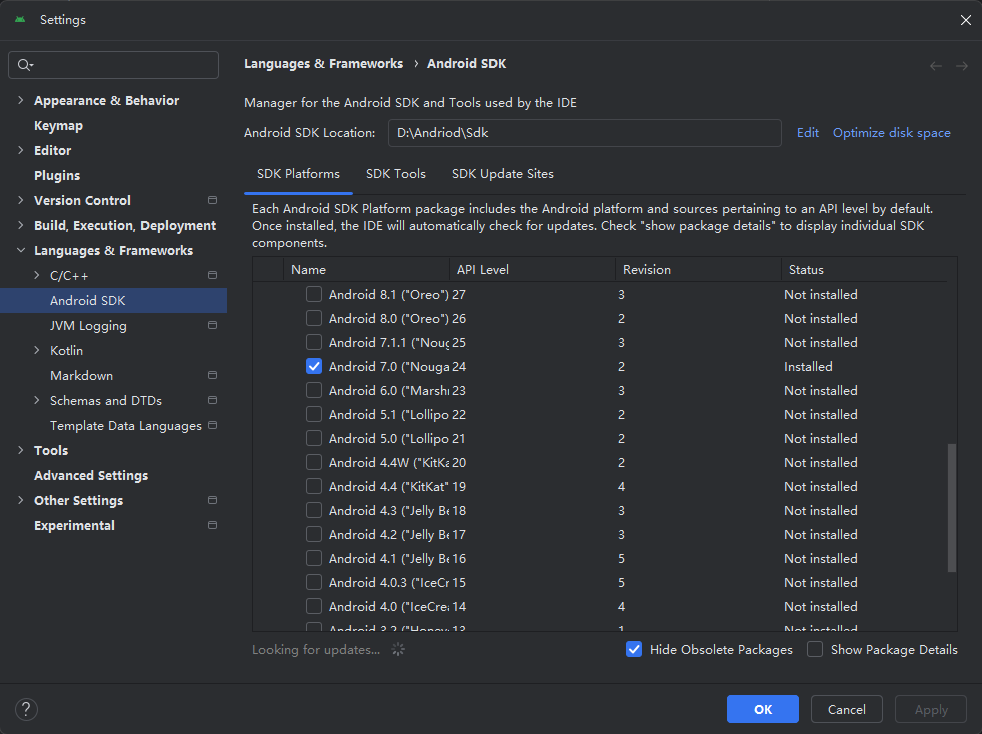Toggle Hide Obsolete Packages checkbox
This screenshot has height=734, width=982.
[x=634, y=649]
